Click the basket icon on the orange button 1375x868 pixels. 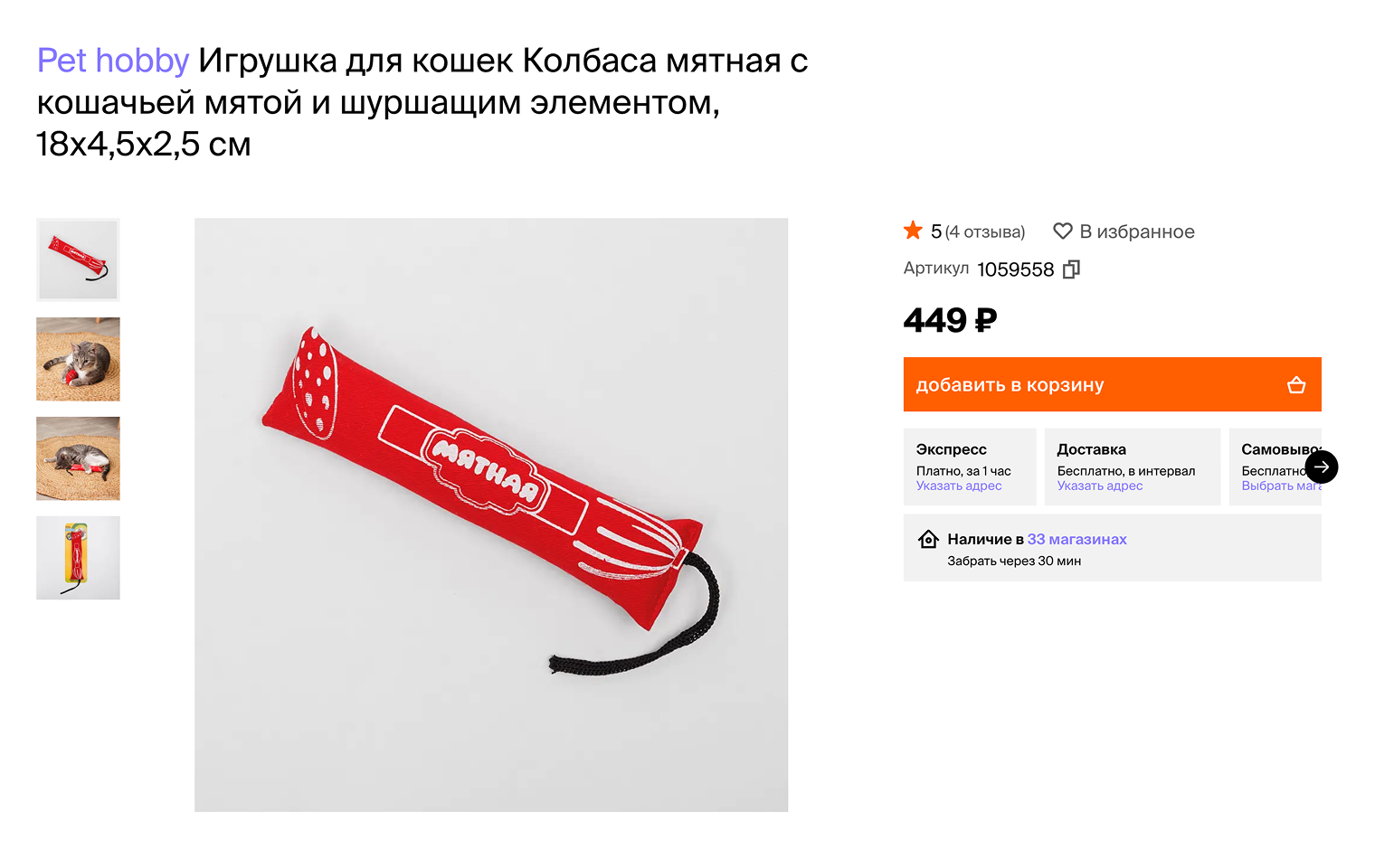(1296, 385)
